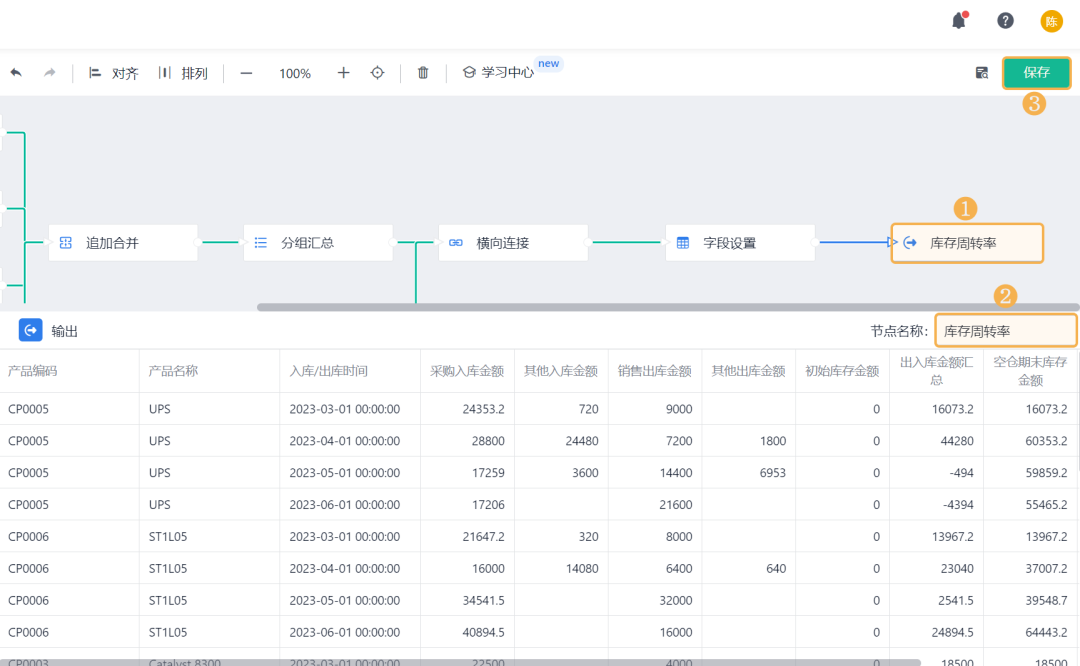Click the center canvas target icon

pos(377,73)
